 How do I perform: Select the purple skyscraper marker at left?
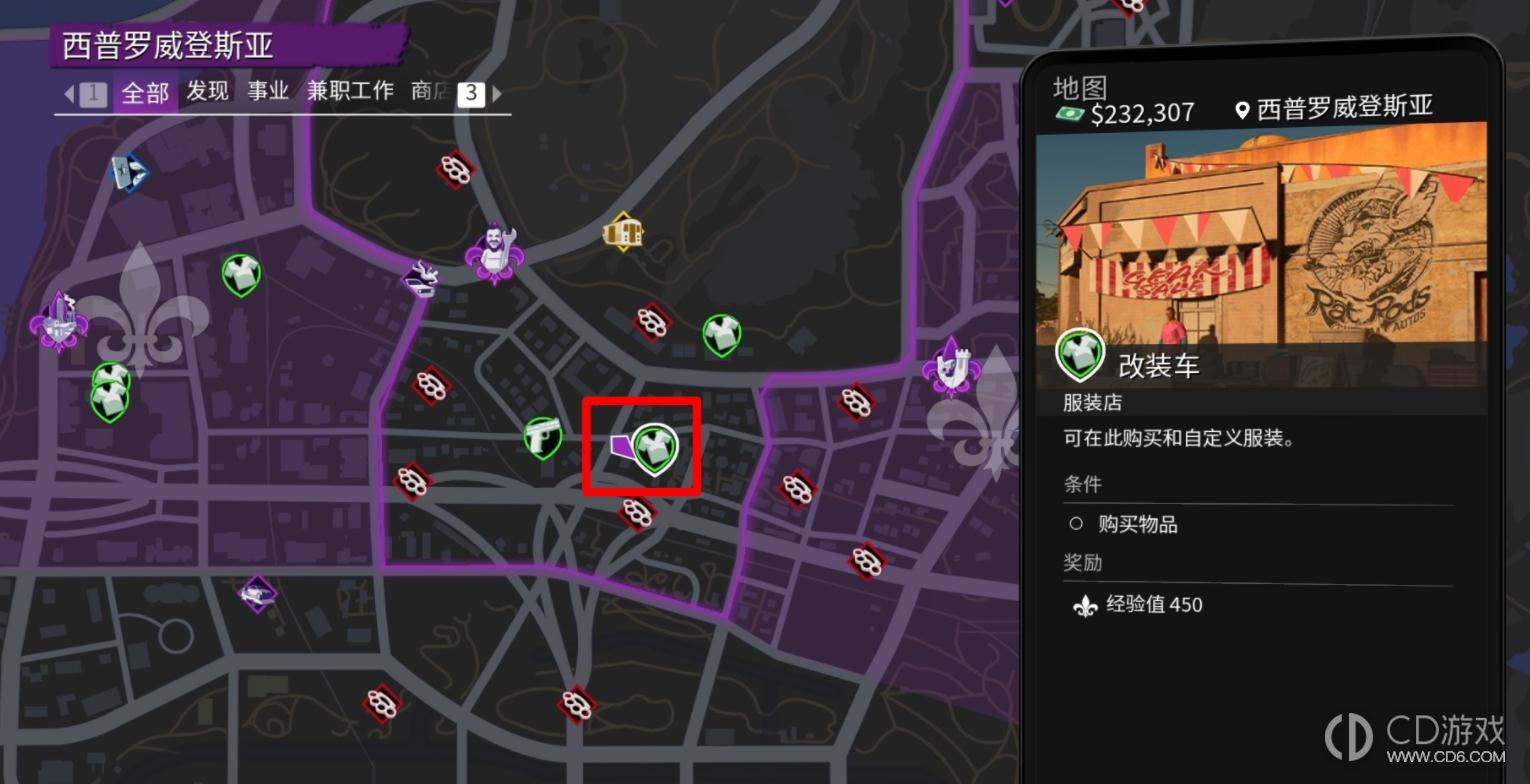coord(58,320)
